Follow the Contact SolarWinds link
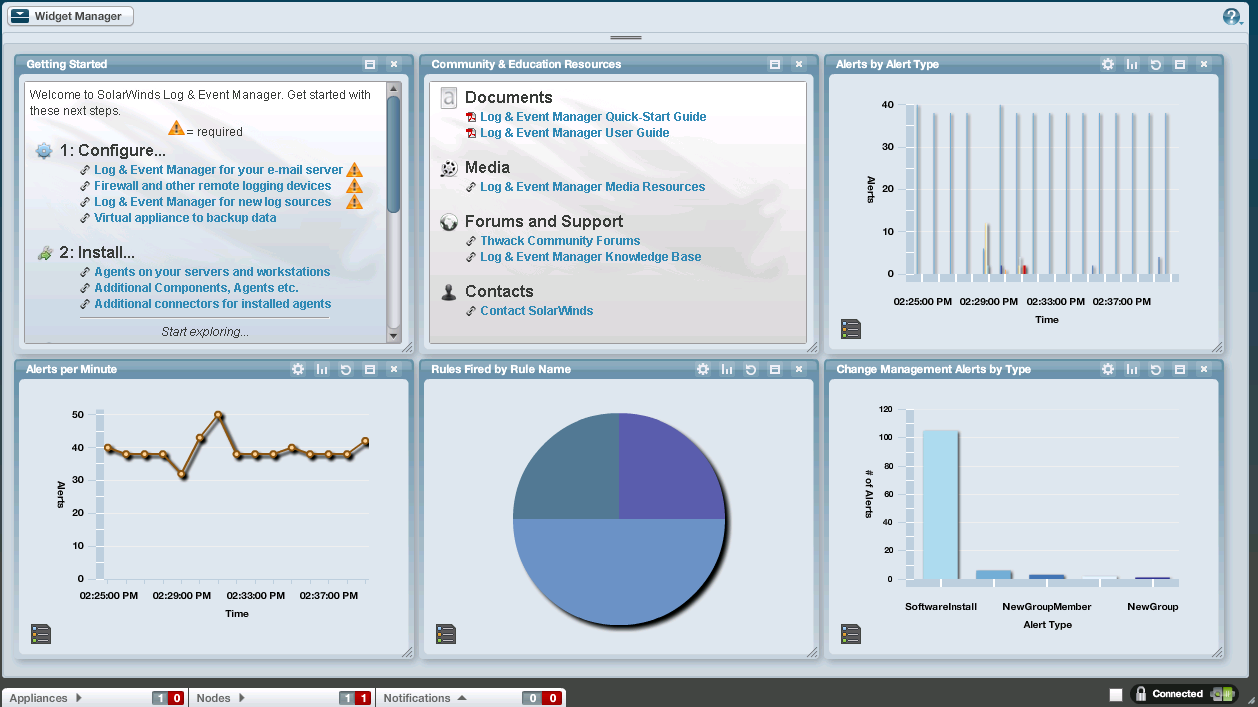1258x707 pixels. (536, 311)
